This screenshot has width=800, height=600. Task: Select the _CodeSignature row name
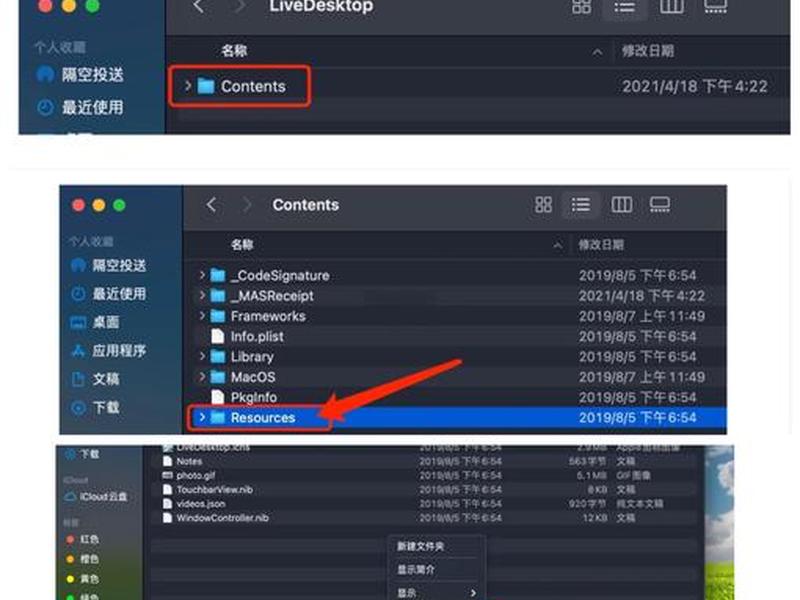click(x=280, y=276)
